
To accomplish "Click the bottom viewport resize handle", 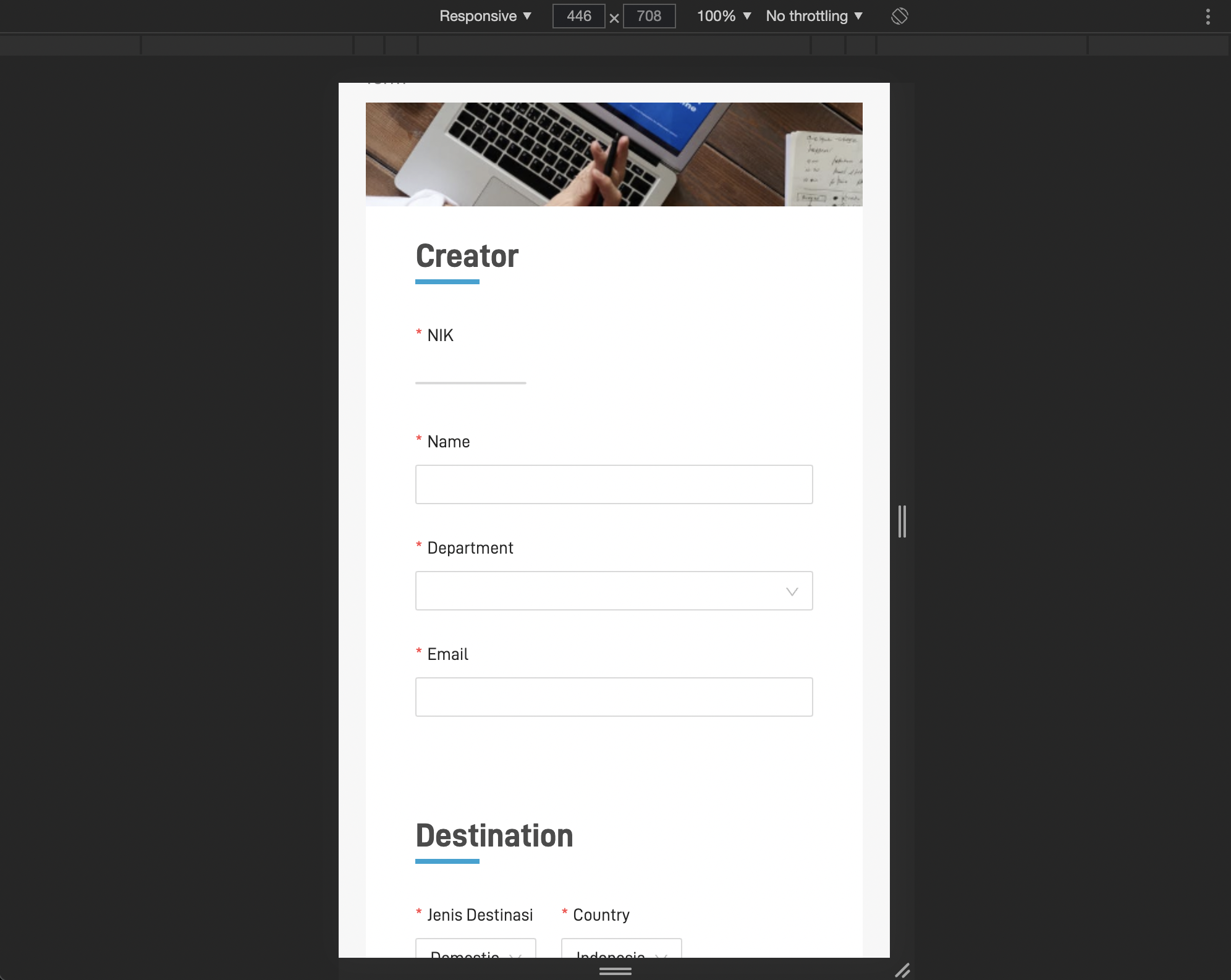I will pos(615,971).
